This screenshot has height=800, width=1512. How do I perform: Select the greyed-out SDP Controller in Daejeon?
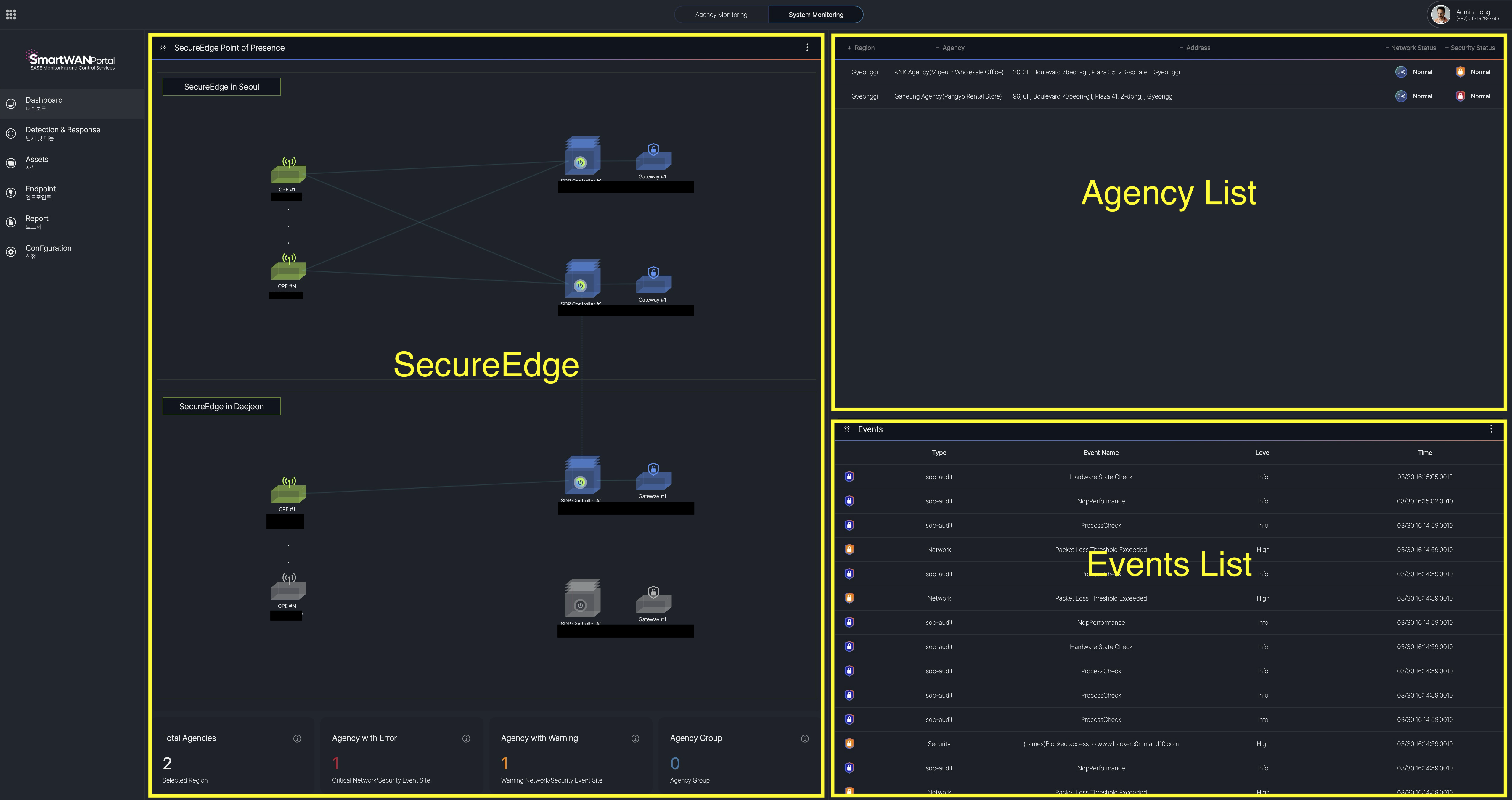(x=582, y=599)
